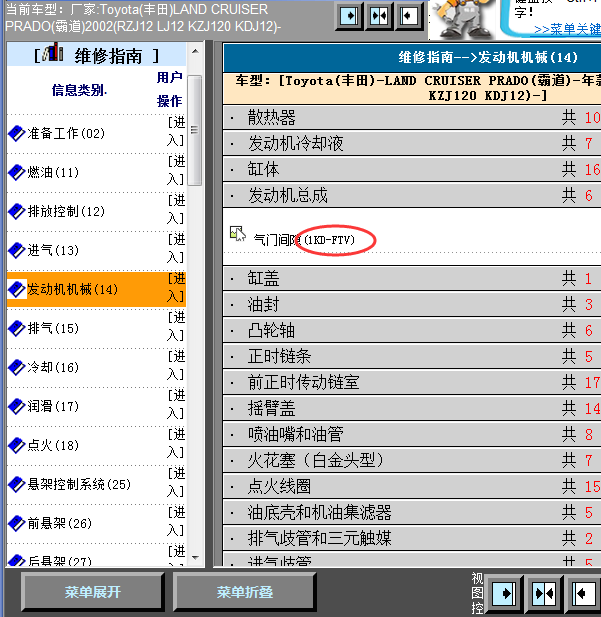The height and width of the screenshot is (617, 601).
Task: Click the 维修指南 books icon
Action: tap(53, 53)
